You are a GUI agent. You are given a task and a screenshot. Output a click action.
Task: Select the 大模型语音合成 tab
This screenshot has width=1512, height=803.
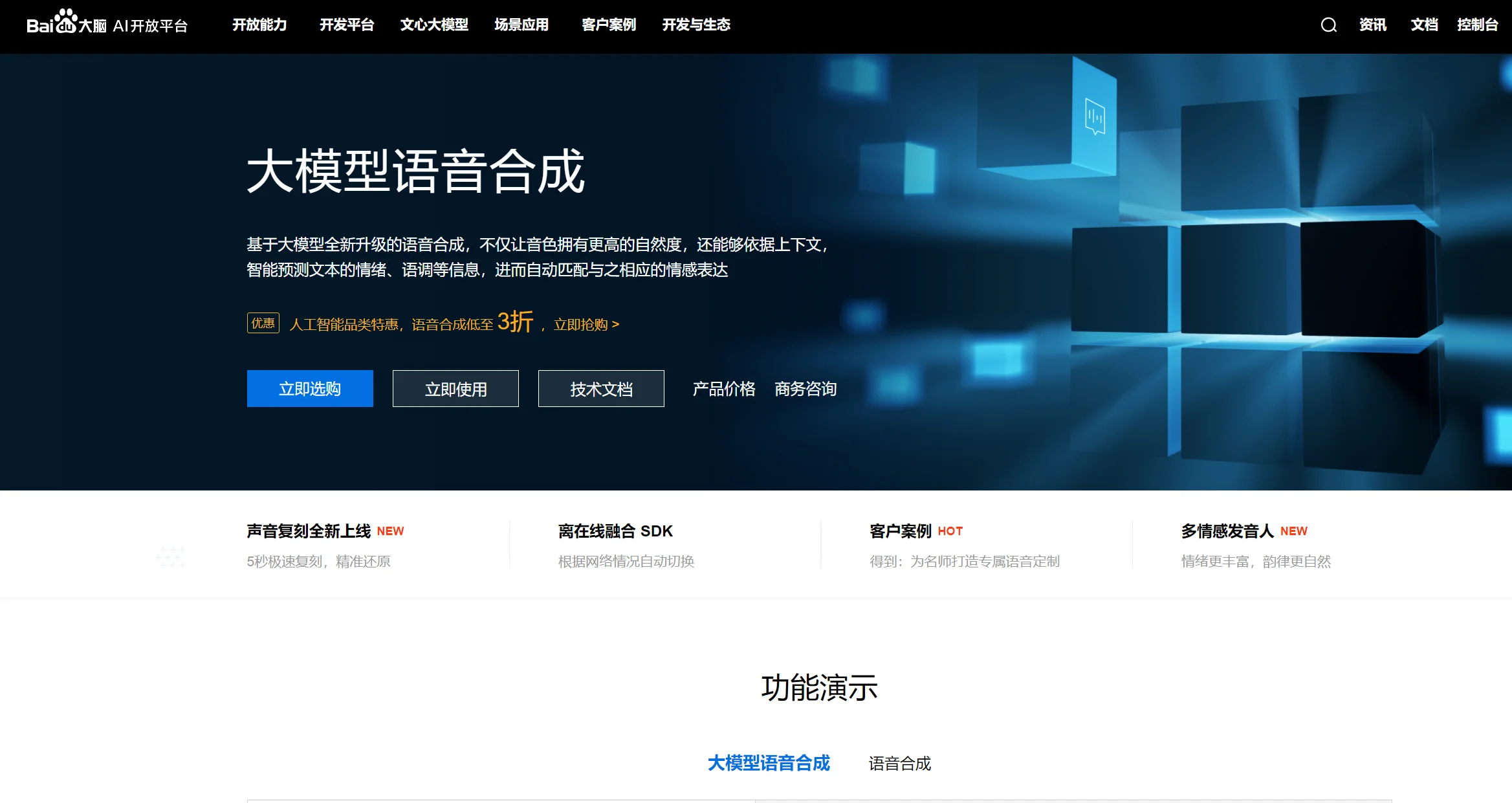pyautogui.click(x=769, y=764)
